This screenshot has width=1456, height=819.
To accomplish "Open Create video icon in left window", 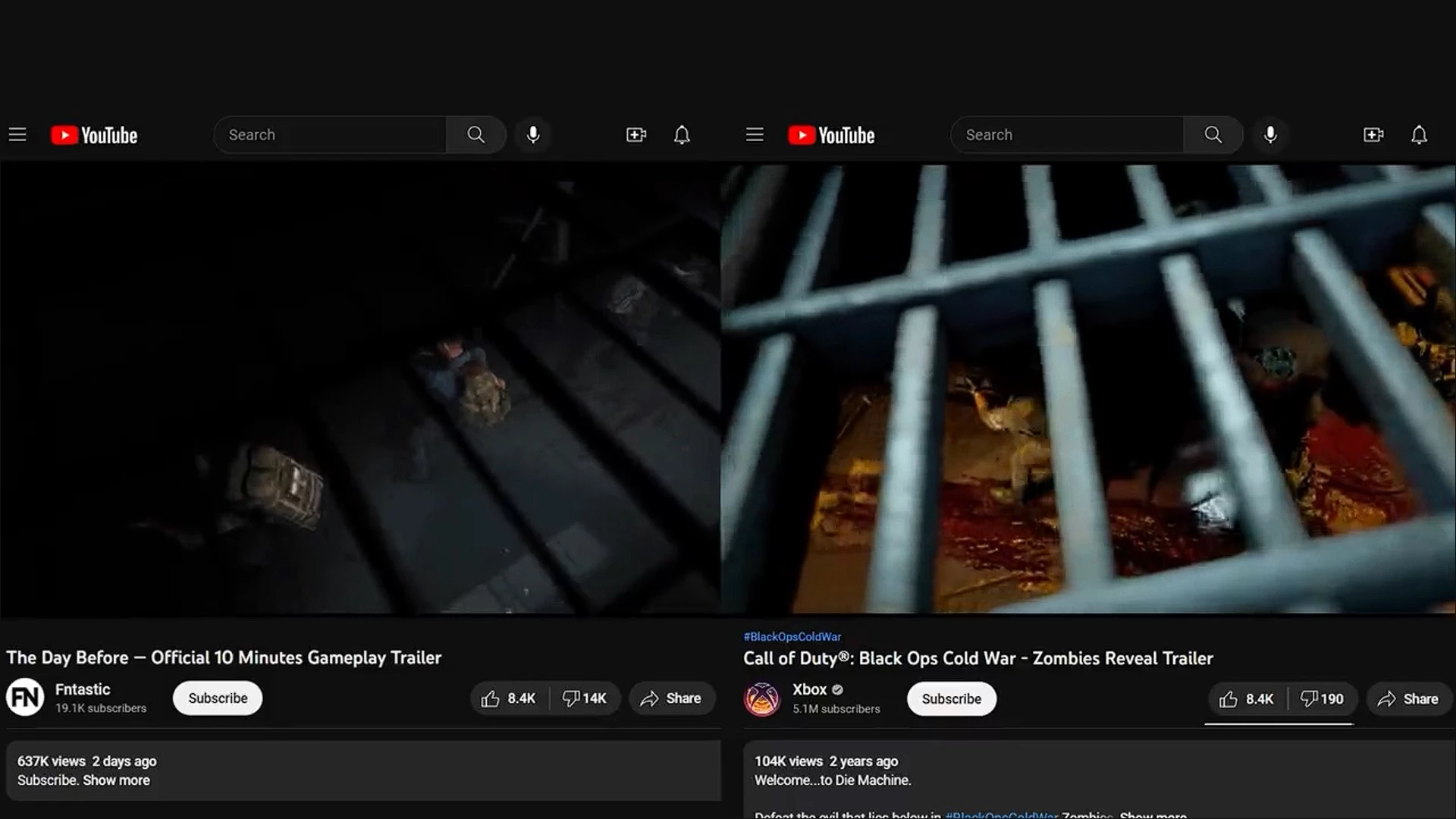I will [636, 135].
